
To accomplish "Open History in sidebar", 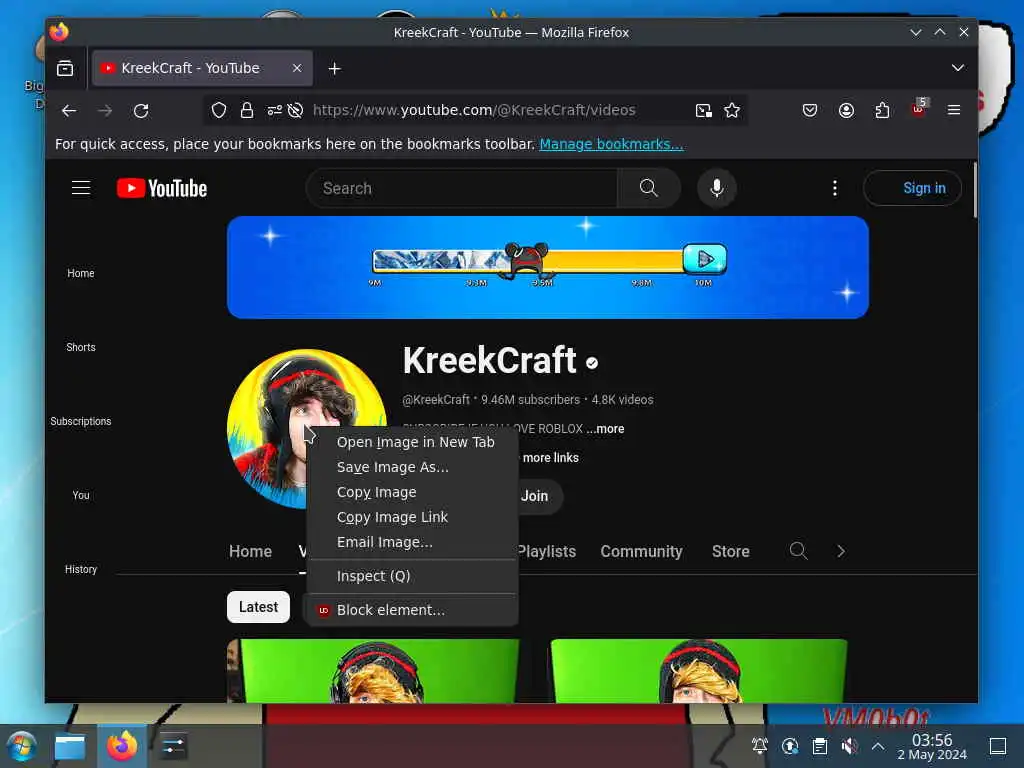I will [81, 569].
